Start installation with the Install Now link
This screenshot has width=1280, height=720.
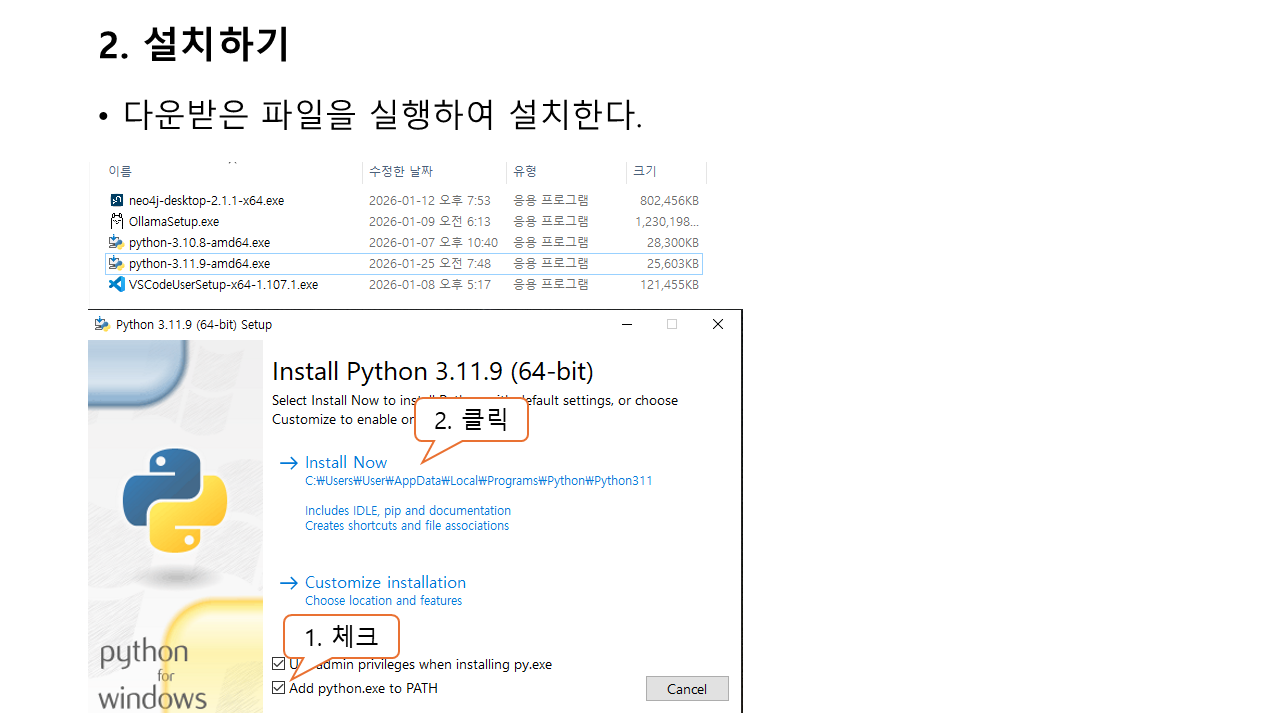(346, 462)
